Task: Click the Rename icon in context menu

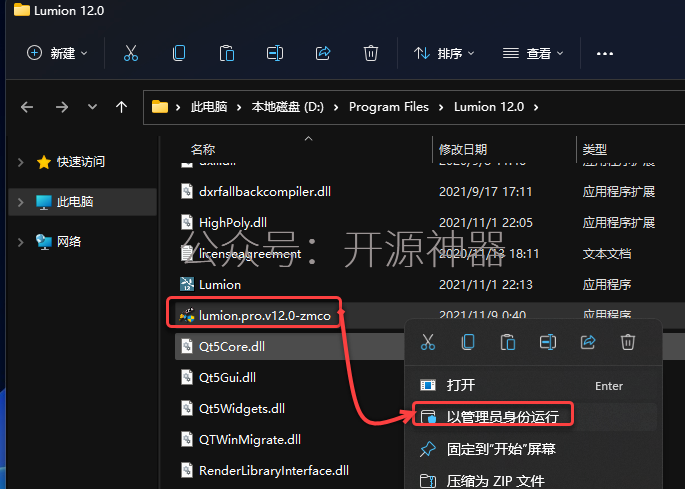Action: pos(548,342)
